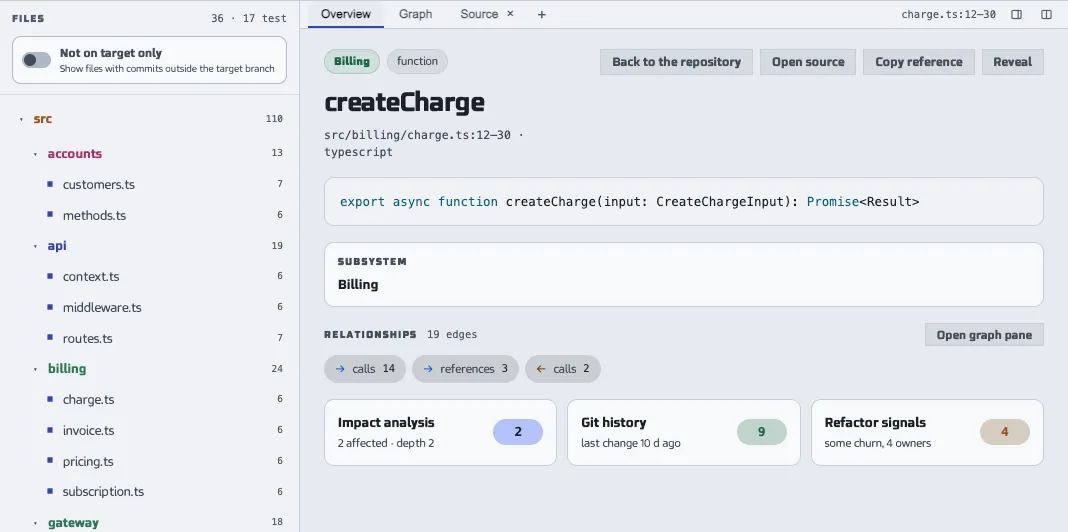Click the src/billing/charge.ts:12–30 path text

tap(418, 135)
